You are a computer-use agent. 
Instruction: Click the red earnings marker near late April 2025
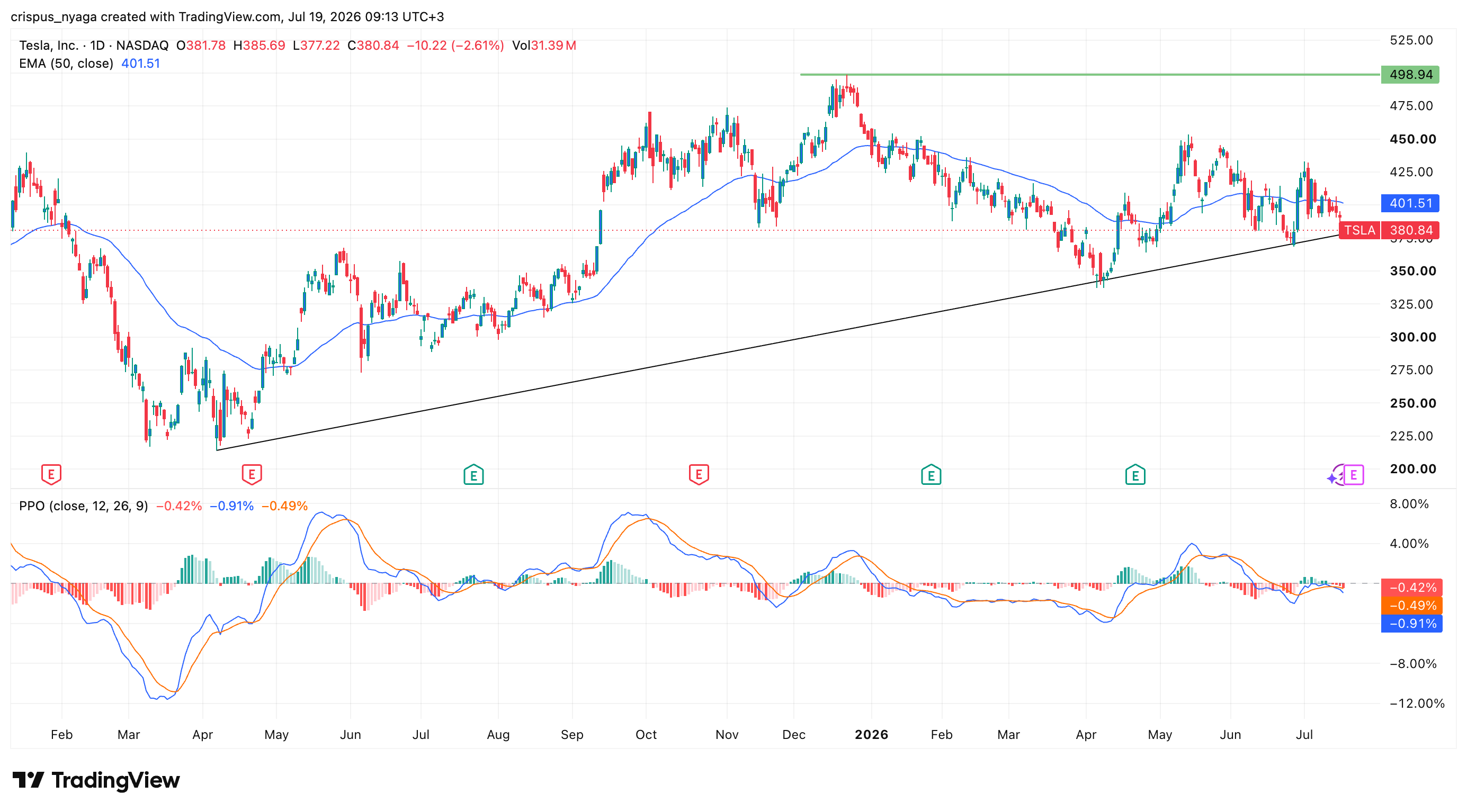pyautogui.click(x=252, y=474)
